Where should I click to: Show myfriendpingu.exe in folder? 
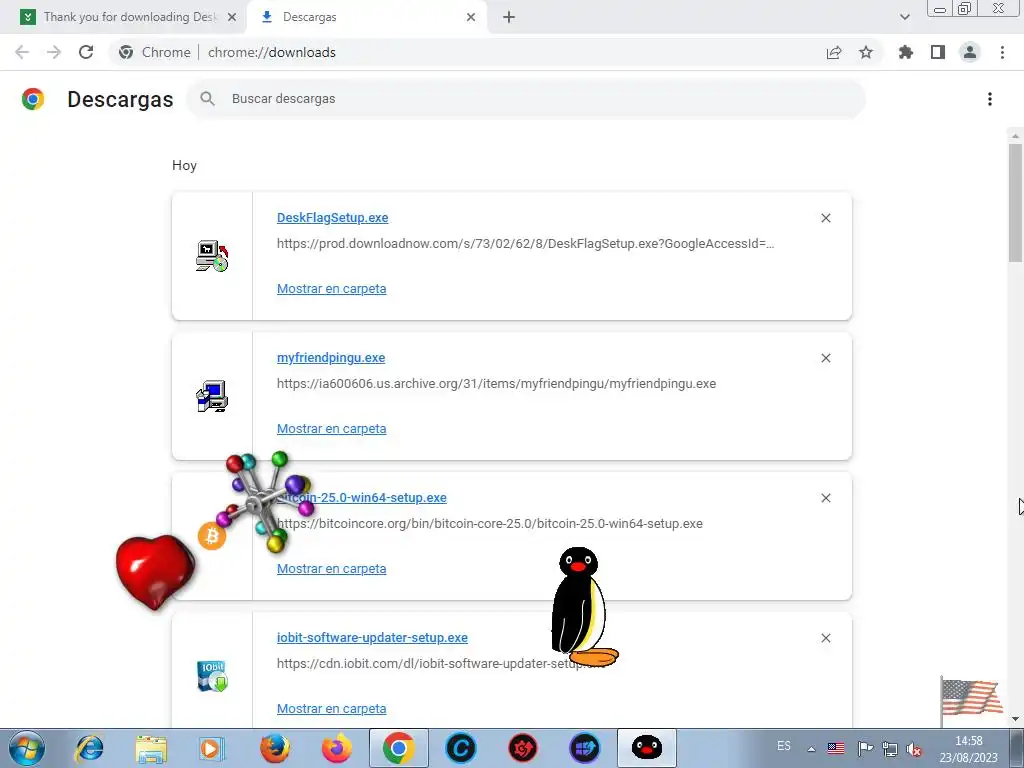[331, 428]
